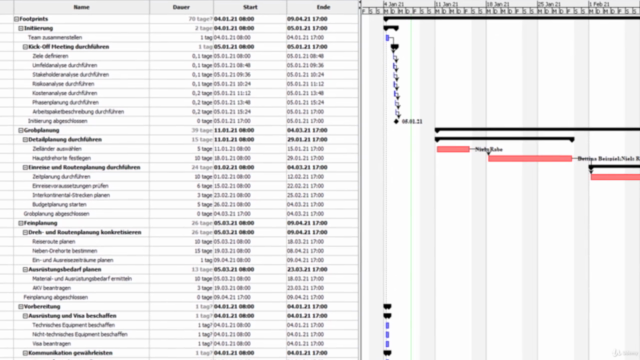
Task: Select Interkontinental-Strecken planen task
Action: tap(71, 196)
